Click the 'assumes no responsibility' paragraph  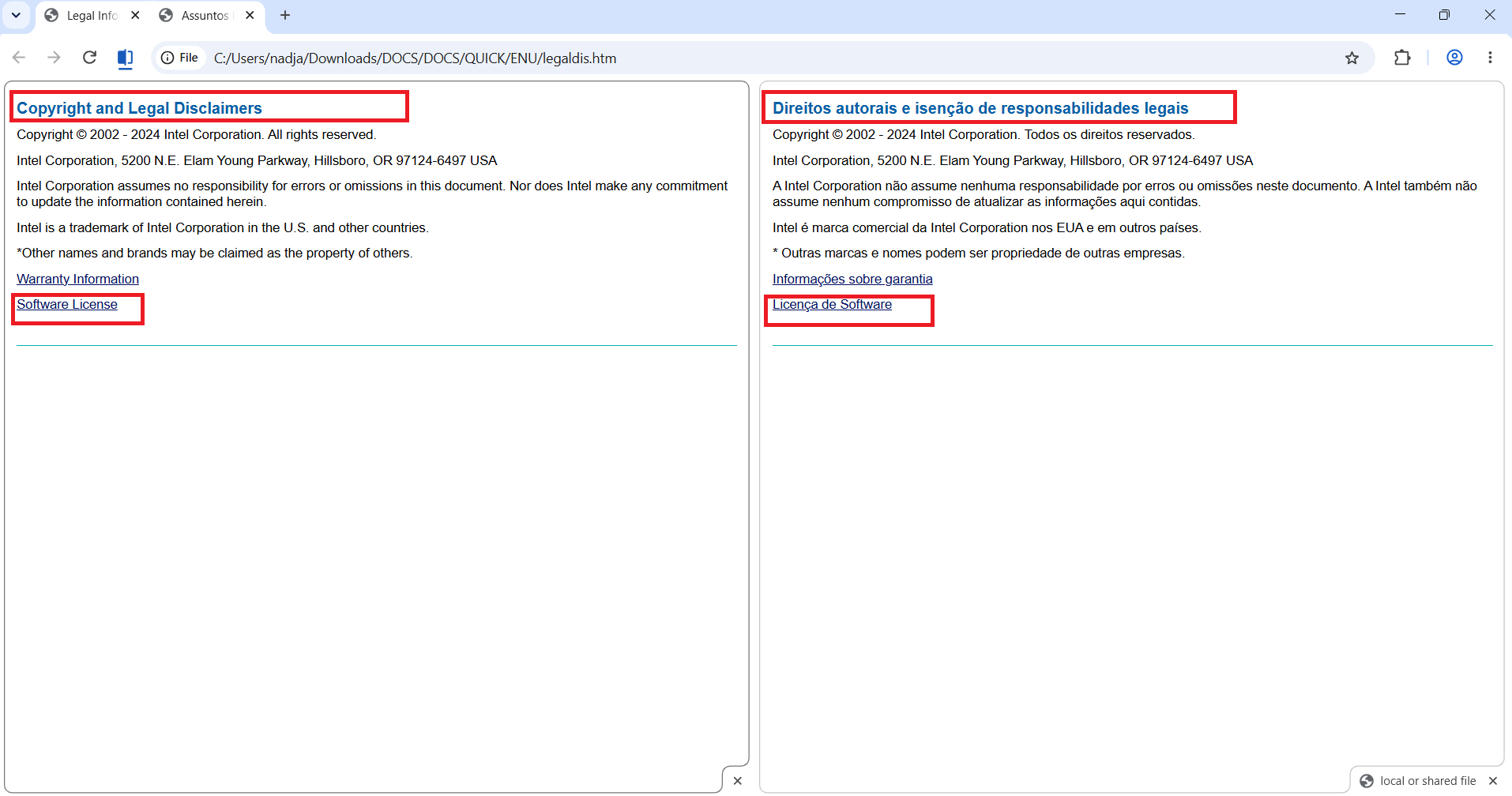click(x=372, y=193)
